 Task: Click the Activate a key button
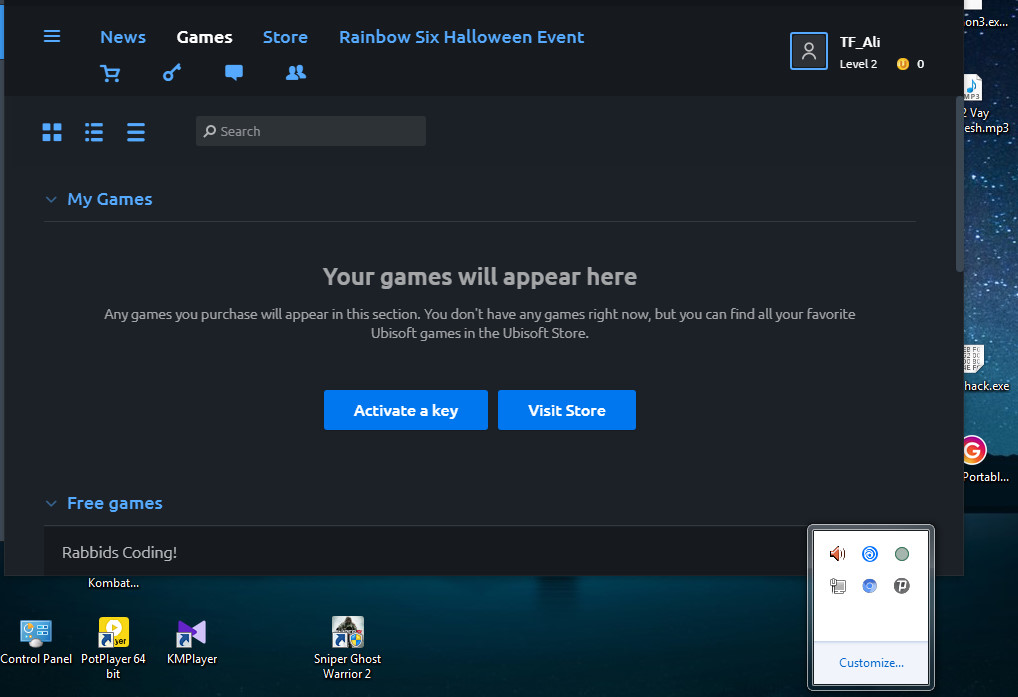tap(405, 410)
